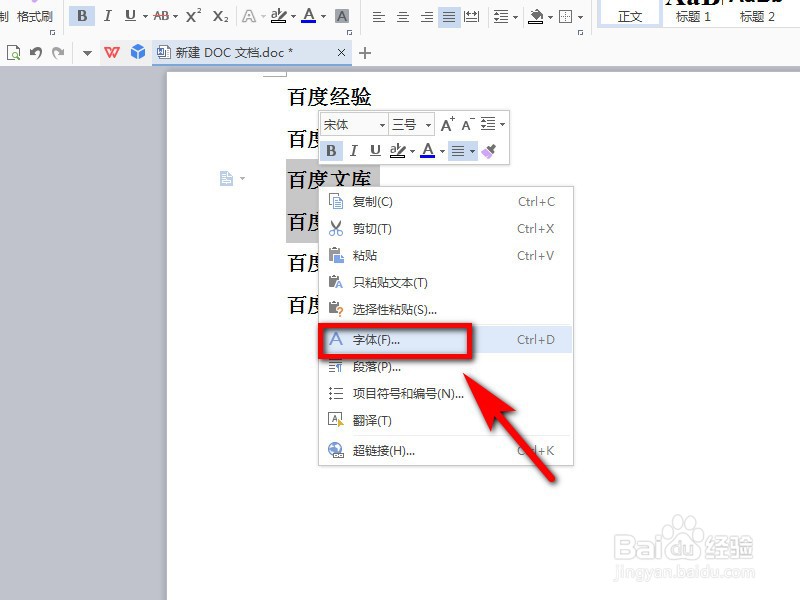
Task: Choose 超链接(H)... from context menu
Action: pyautogui.click(x=445, y=451)
